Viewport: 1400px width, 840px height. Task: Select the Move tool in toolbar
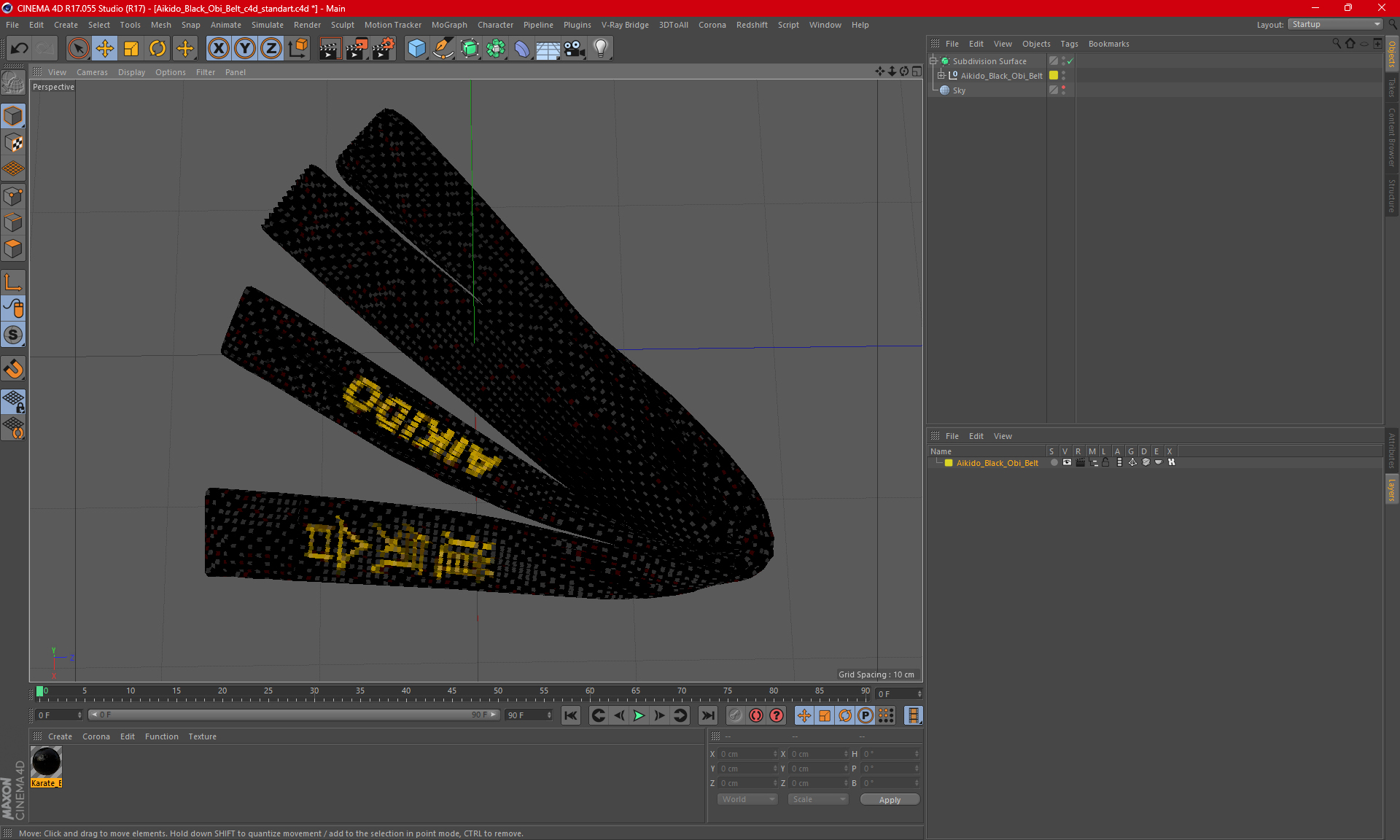(x=105, y=48)
